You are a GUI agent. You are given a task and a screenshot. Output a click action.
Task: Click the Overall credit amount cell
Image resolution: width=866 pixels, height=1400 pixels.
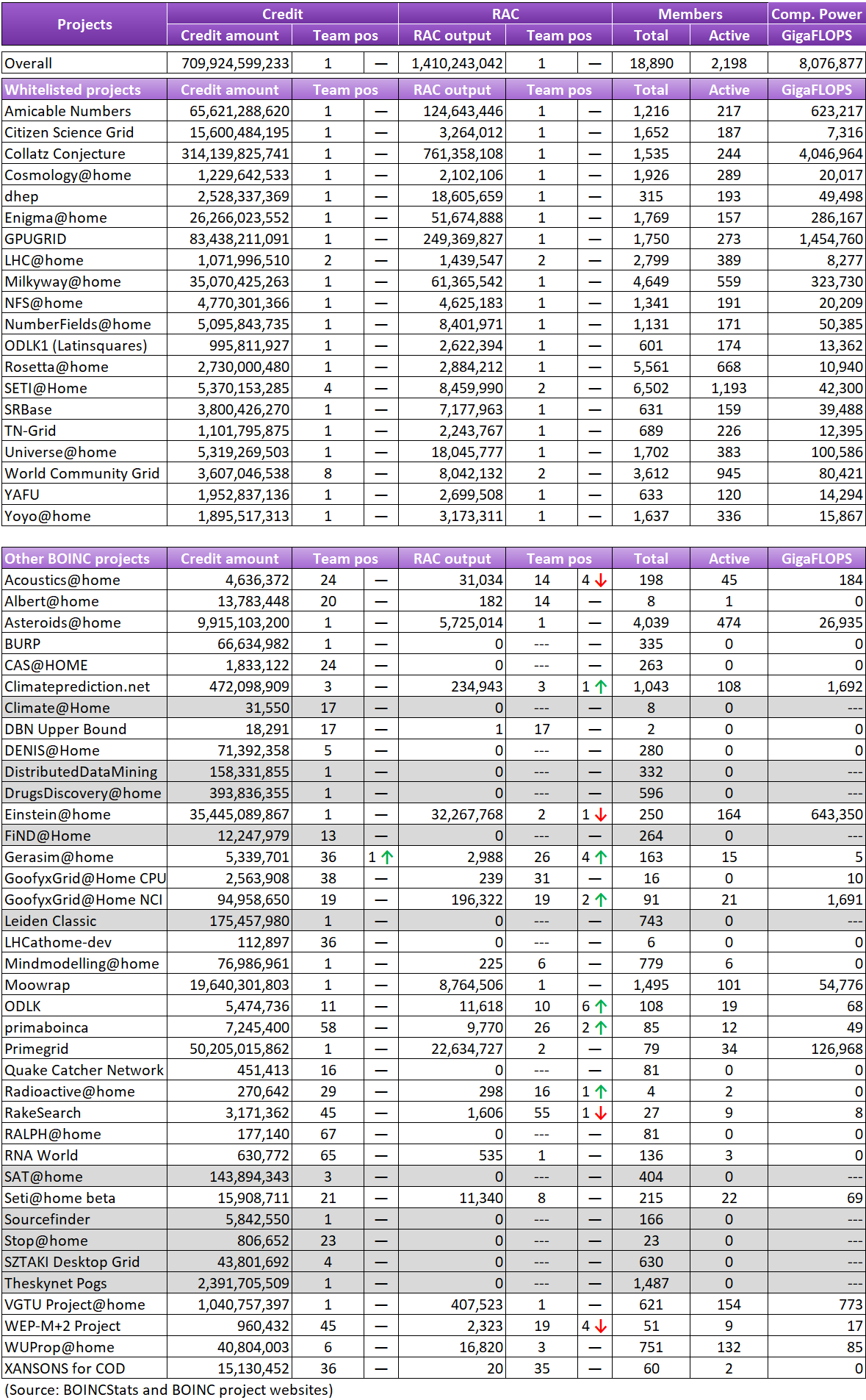229,63
